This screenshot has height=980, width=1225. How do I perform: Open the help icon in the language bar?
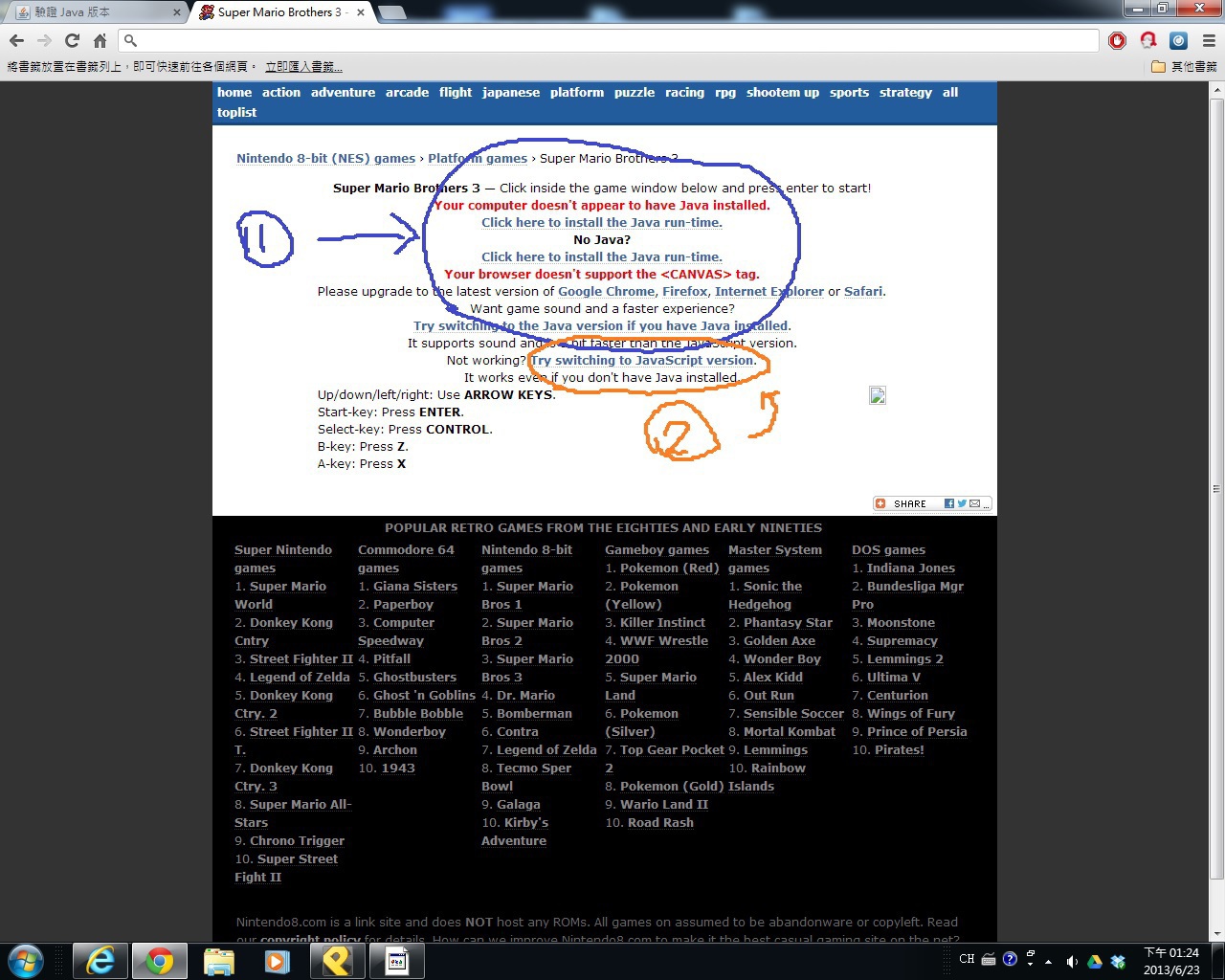(x=1010, y=958)
